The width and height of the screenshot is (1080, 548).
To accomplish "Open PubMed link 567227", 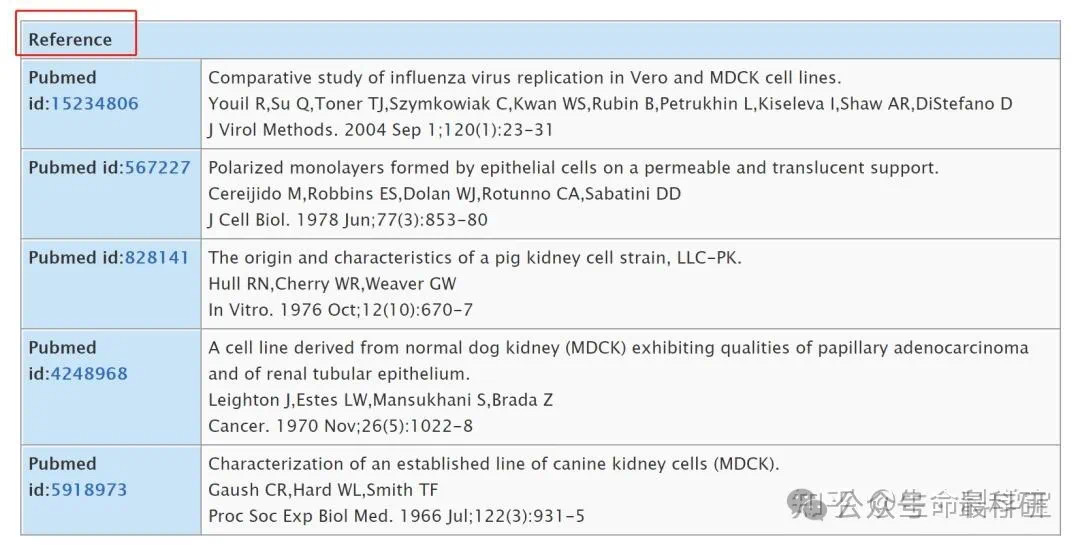I will click(157, 168).
